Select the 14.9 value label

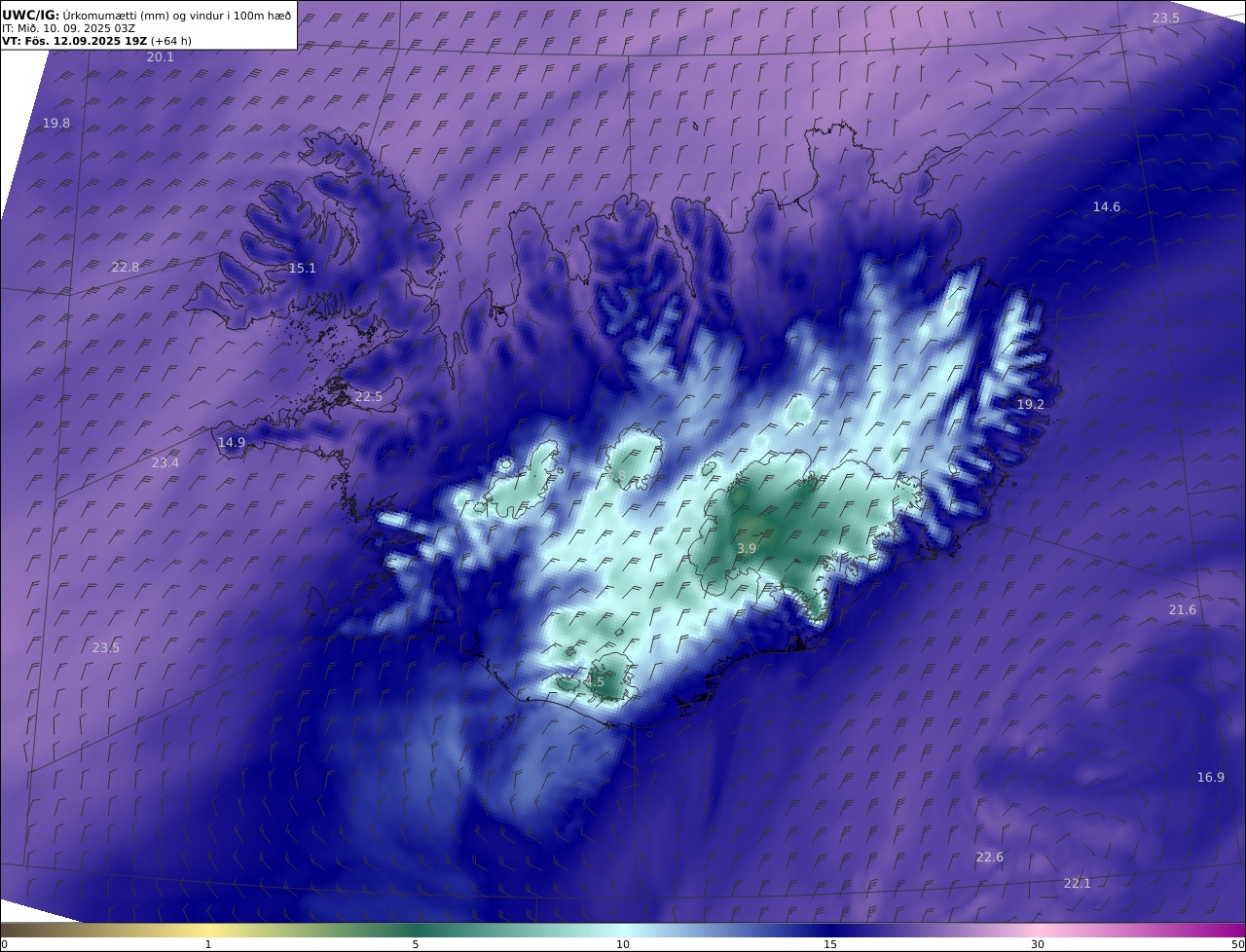coord(232,443)
